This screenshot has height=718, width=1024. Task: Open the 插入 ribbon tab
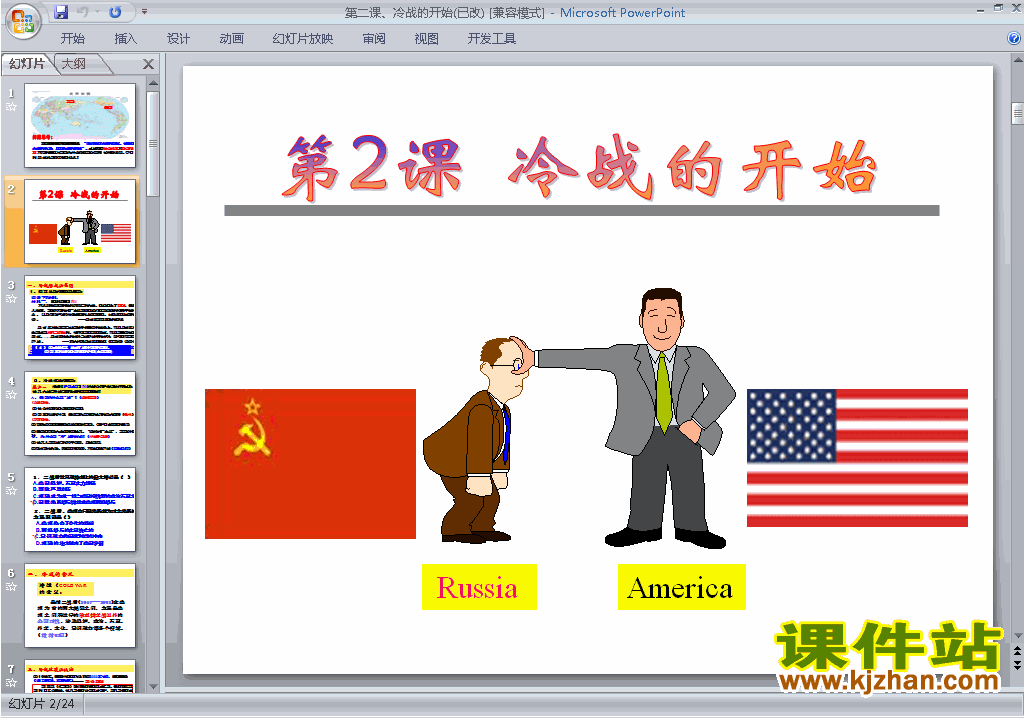point(125,39)
